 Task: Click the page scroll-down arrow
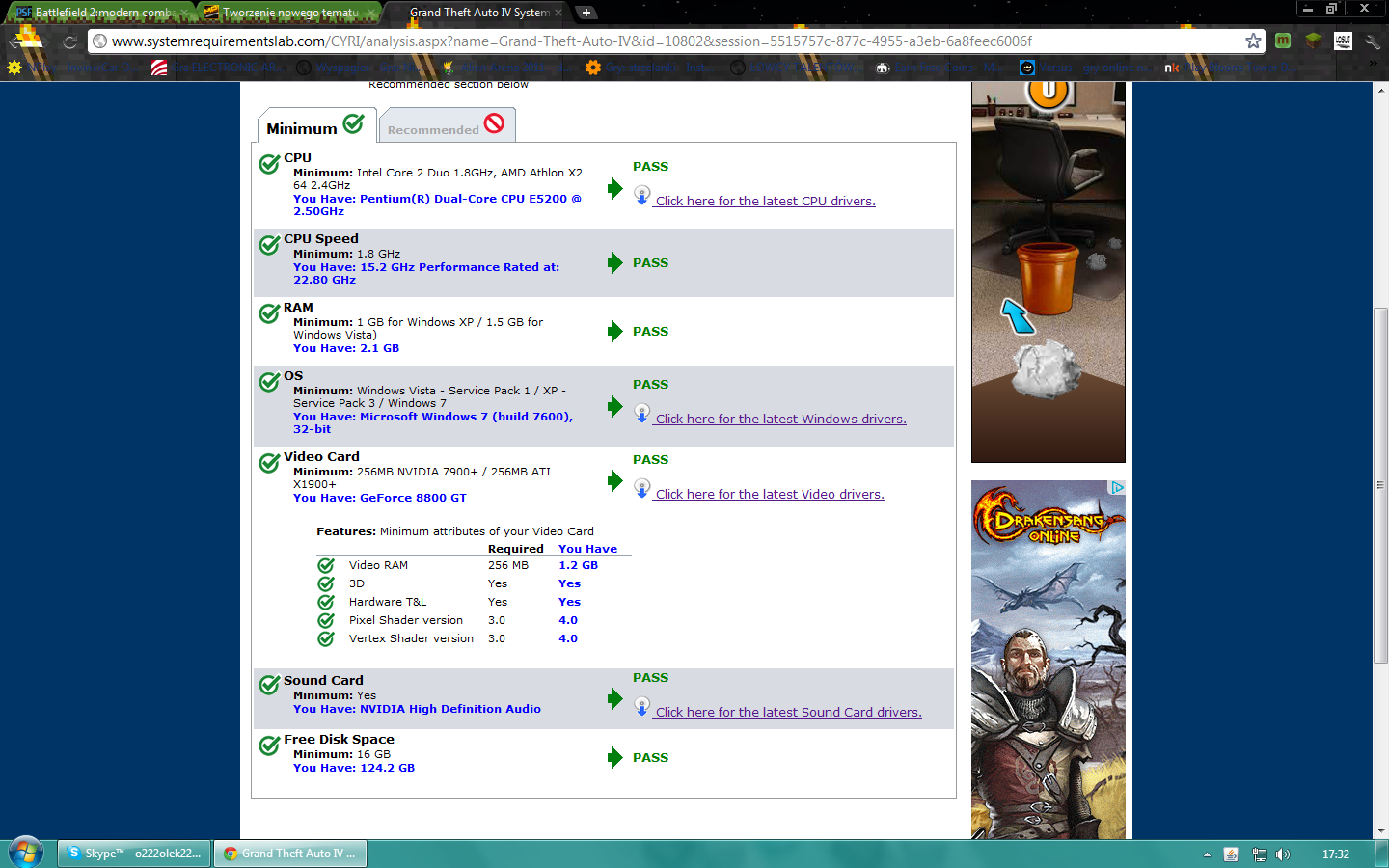point(1381,830)
